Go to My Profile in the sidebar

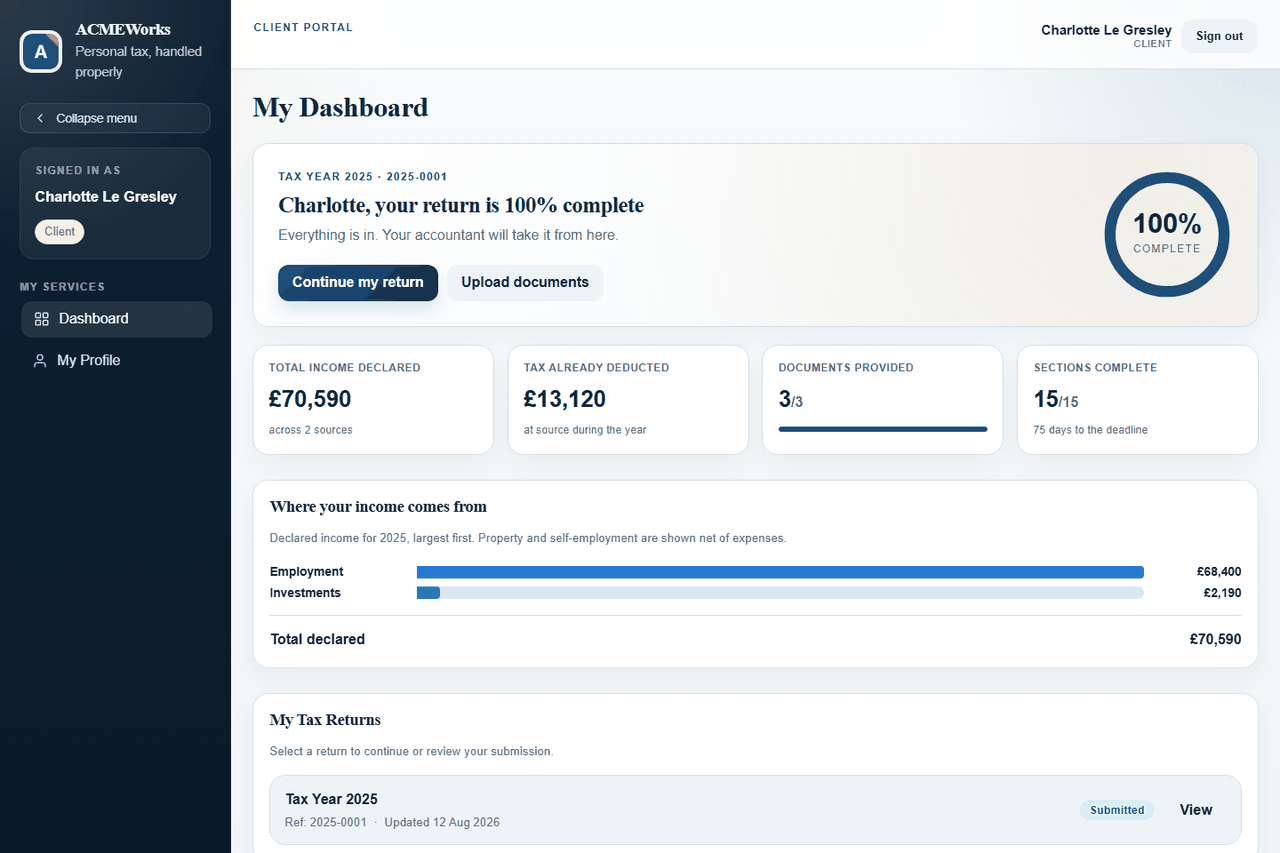116,360
